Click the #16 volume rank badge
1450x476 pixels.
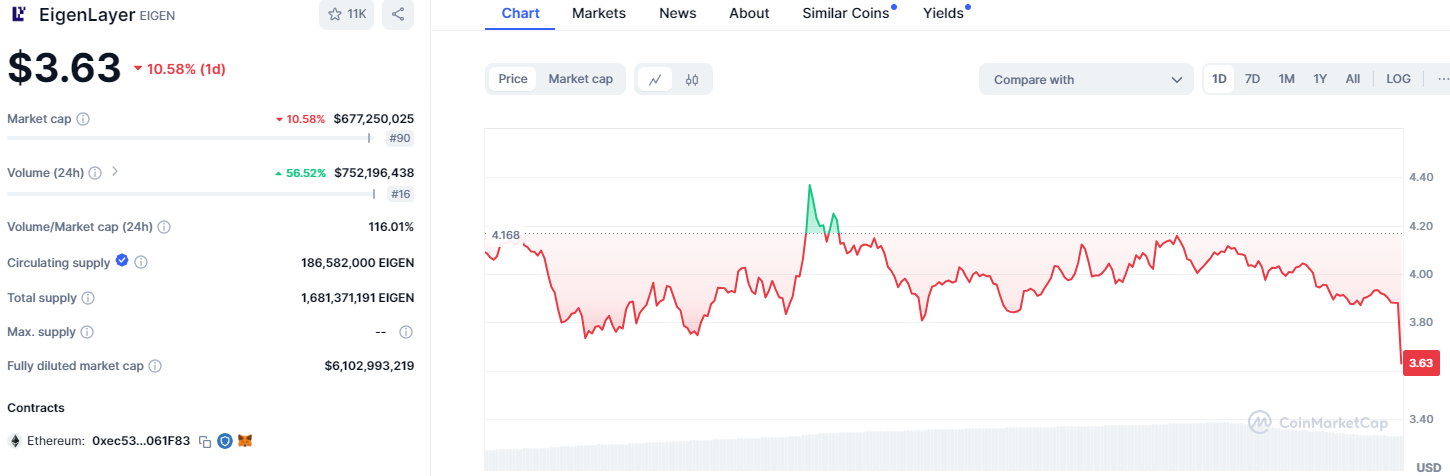400,194
